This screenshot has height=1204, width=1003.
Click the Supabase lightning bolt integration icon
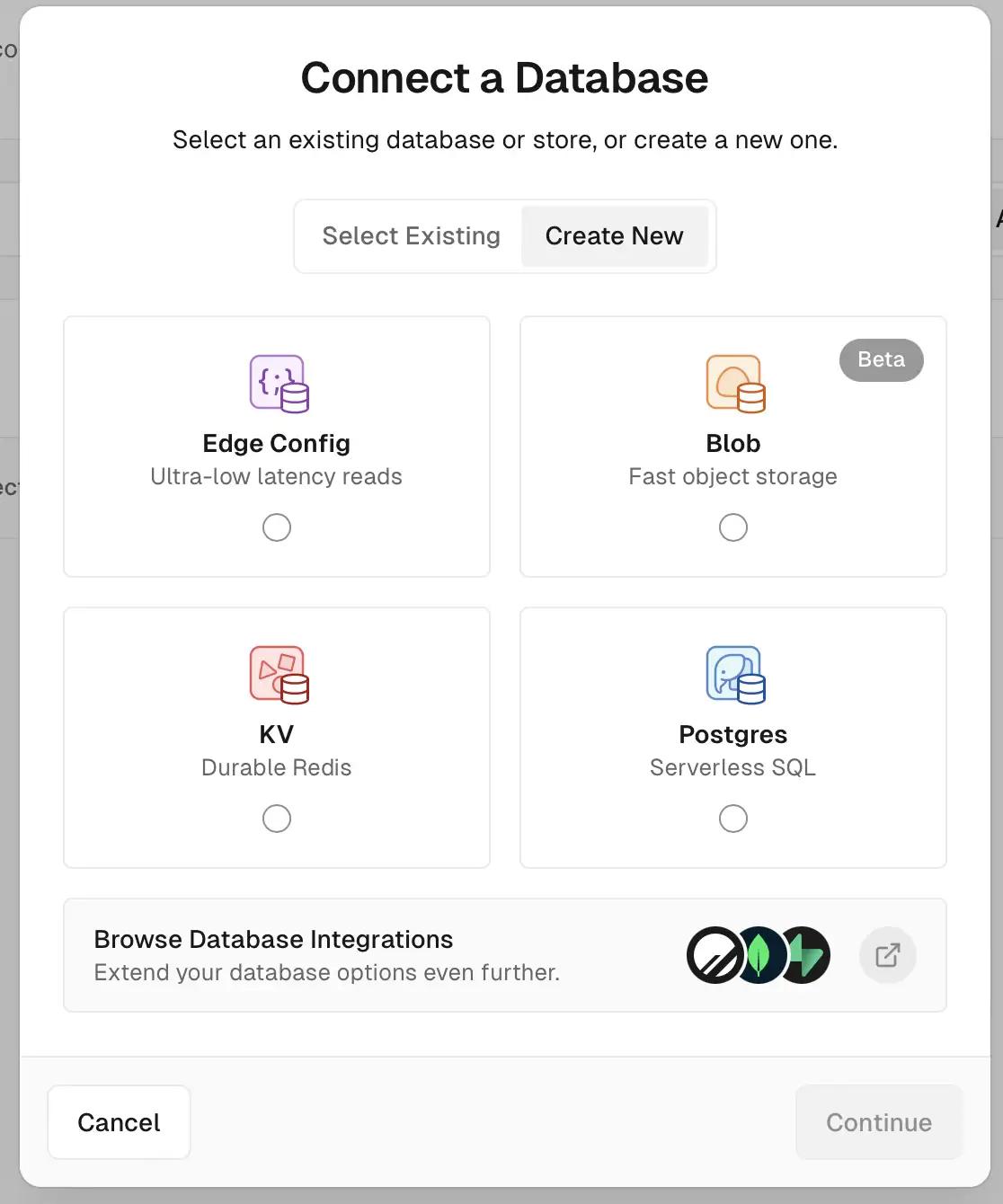coord(805,955)
